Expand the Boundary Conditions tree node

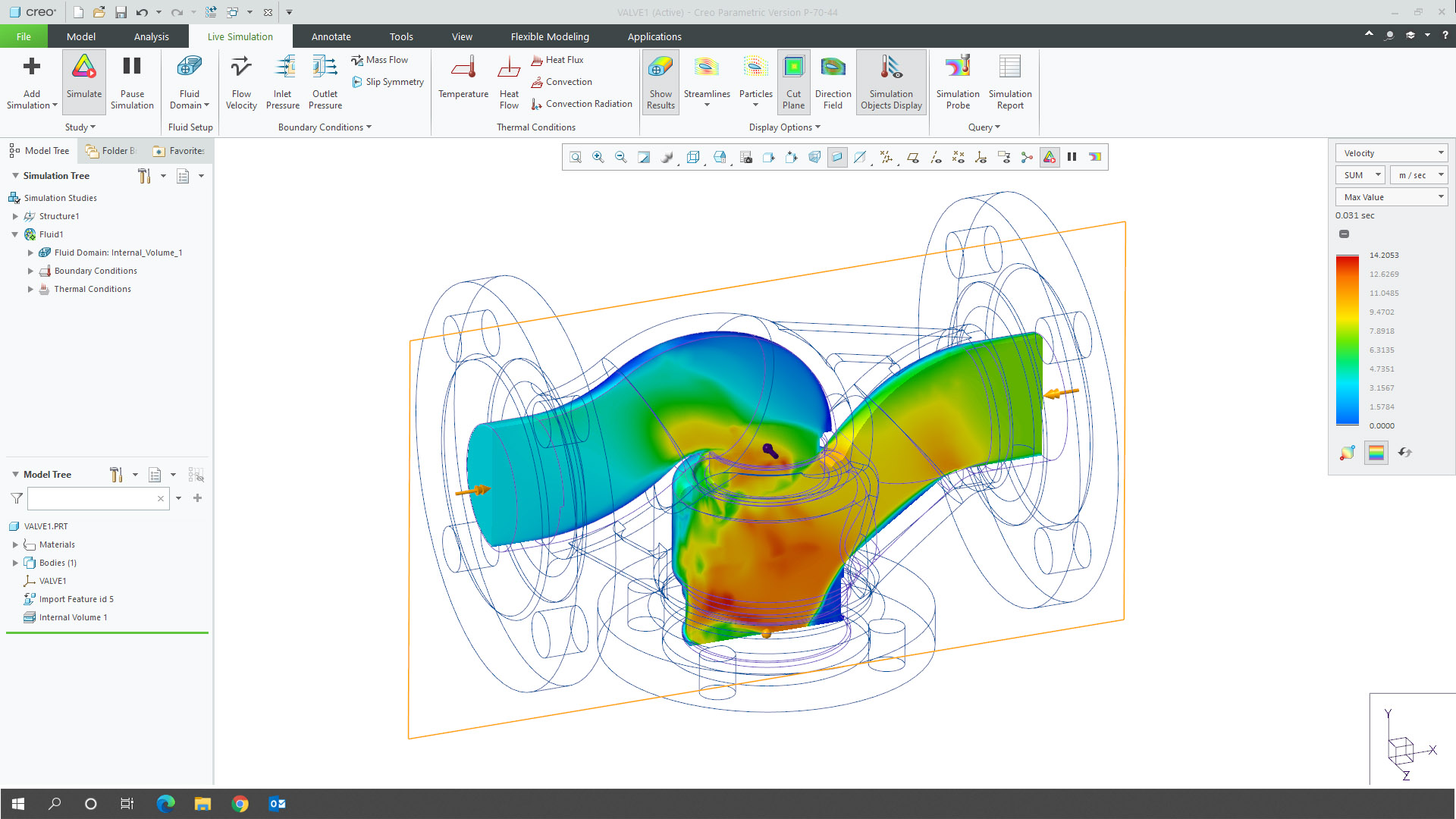pos(30,271)
